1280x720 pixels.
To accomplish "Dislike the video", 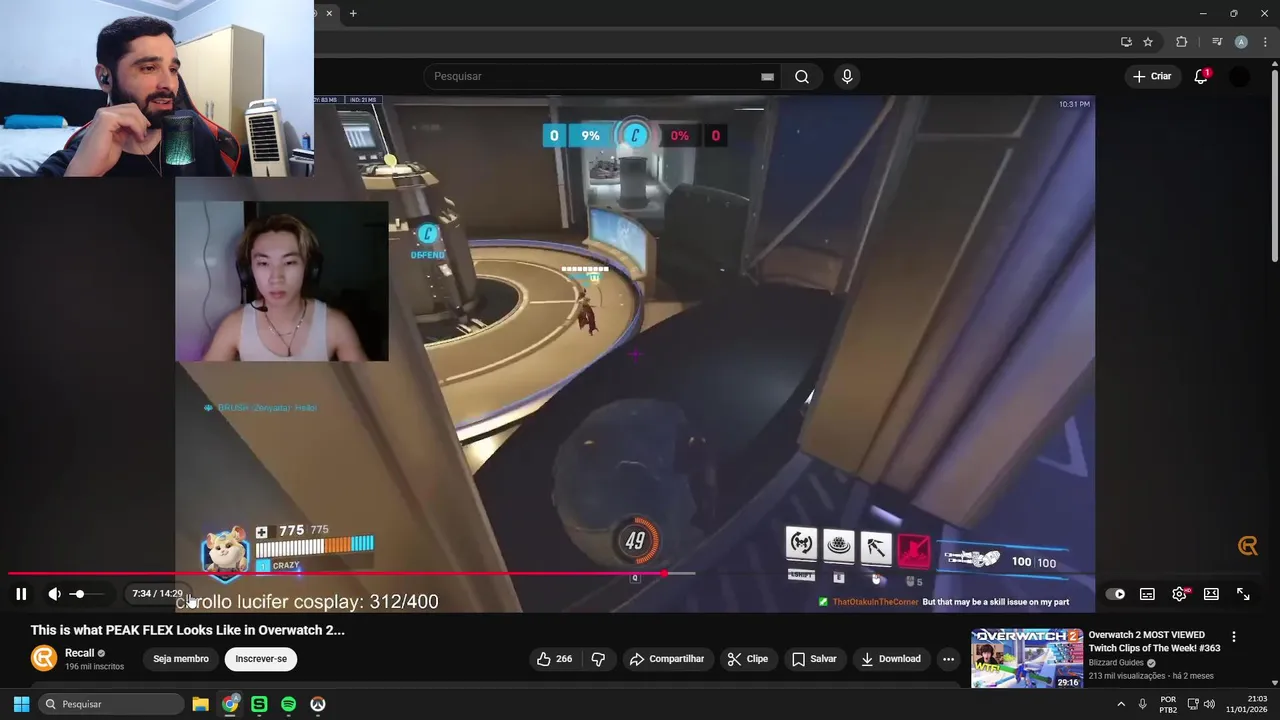I will pyautogui.click(x=598, y=659).
